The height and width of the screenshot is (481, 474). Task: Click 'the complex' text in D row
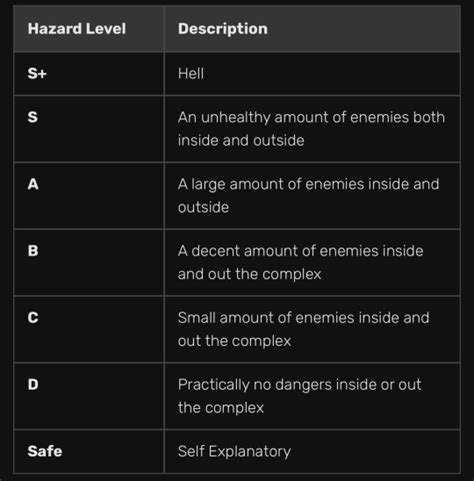point(221,408)
